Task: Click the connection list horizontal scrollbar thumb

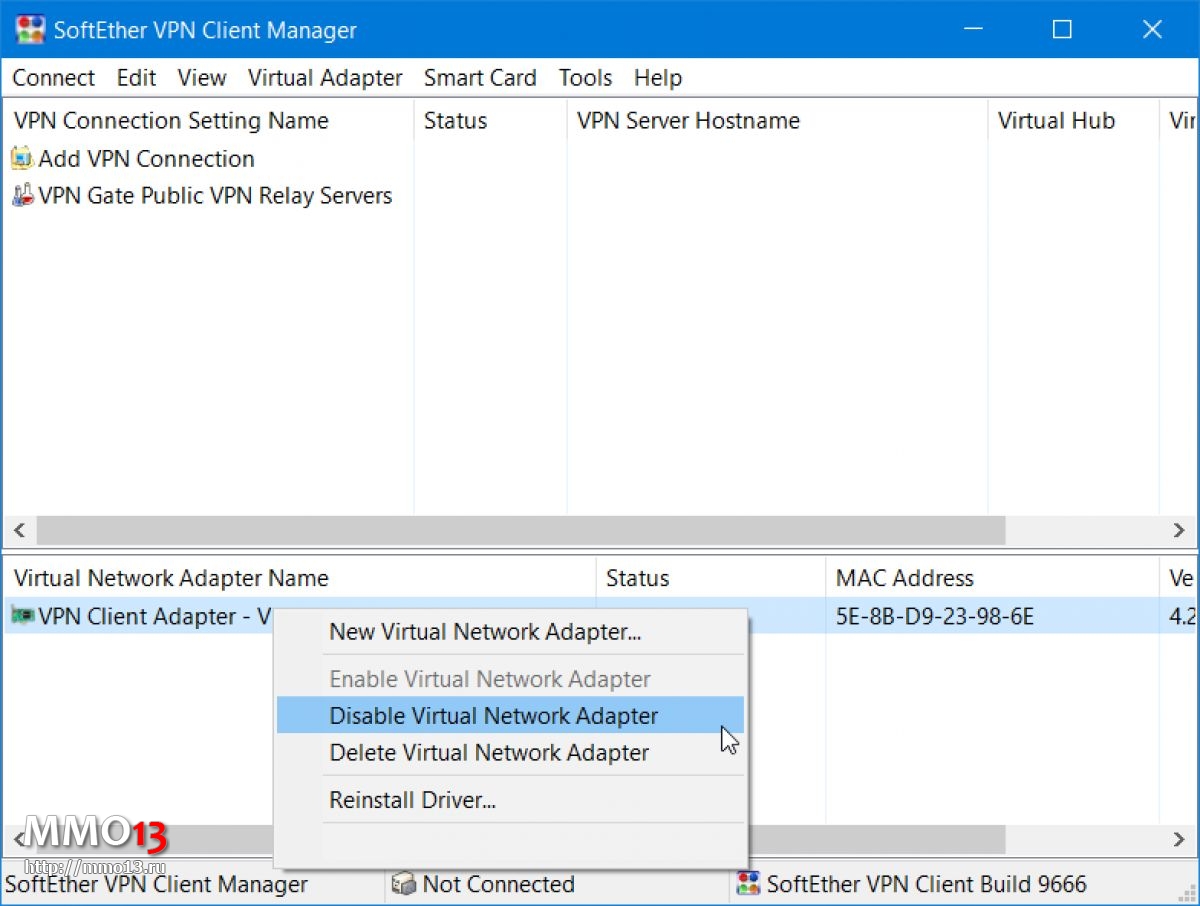Action: 520,530
